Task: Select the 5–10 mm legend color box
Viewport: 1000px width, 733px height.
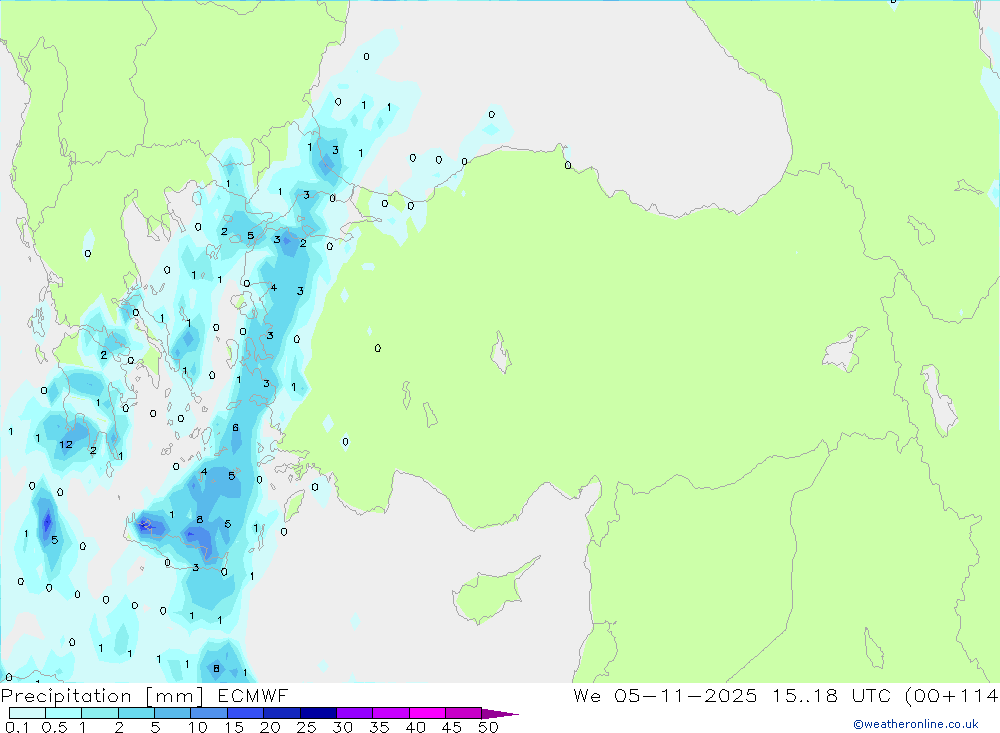Action: click(172, 713)
